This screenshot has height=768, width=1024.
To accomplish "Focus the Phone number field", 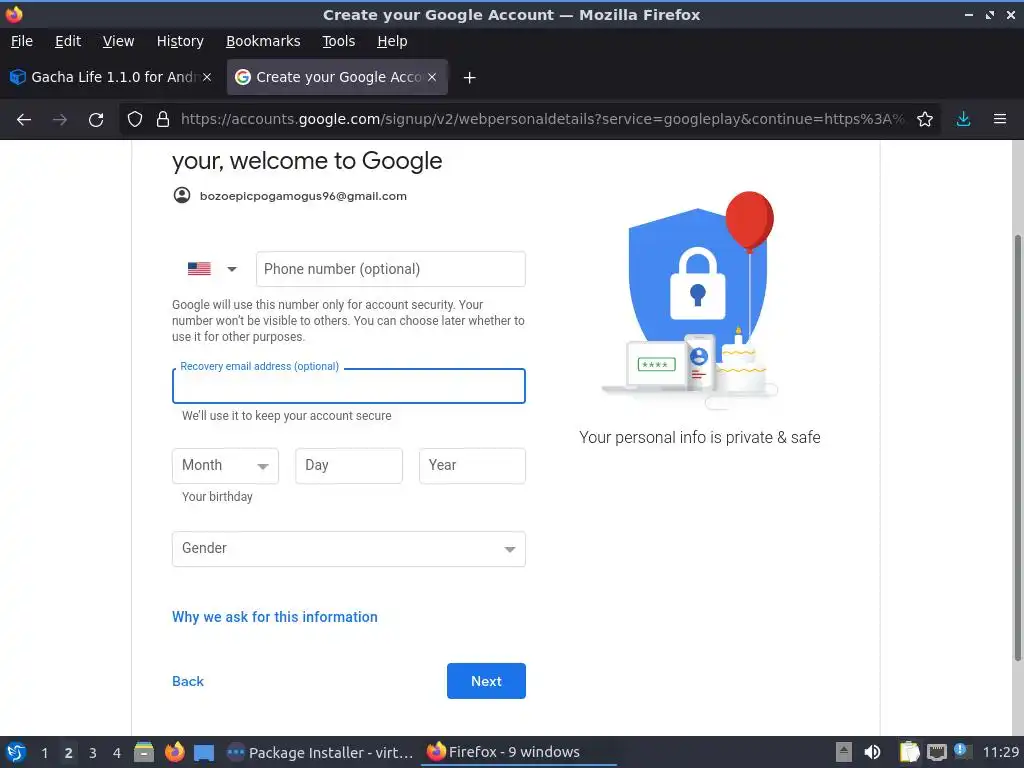I will (391, 269).
